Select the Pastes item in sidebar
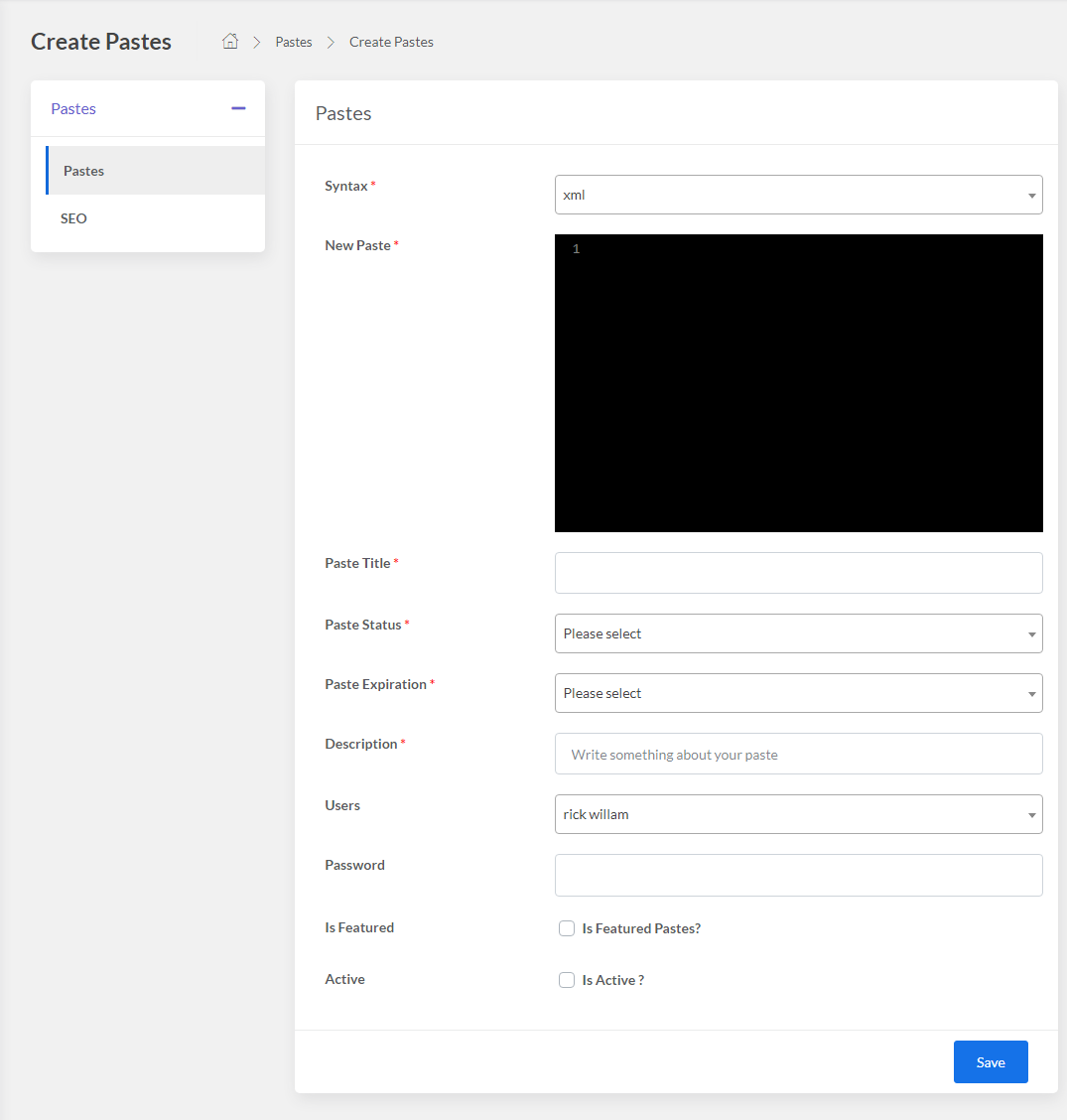 click(x=156, y=171)
